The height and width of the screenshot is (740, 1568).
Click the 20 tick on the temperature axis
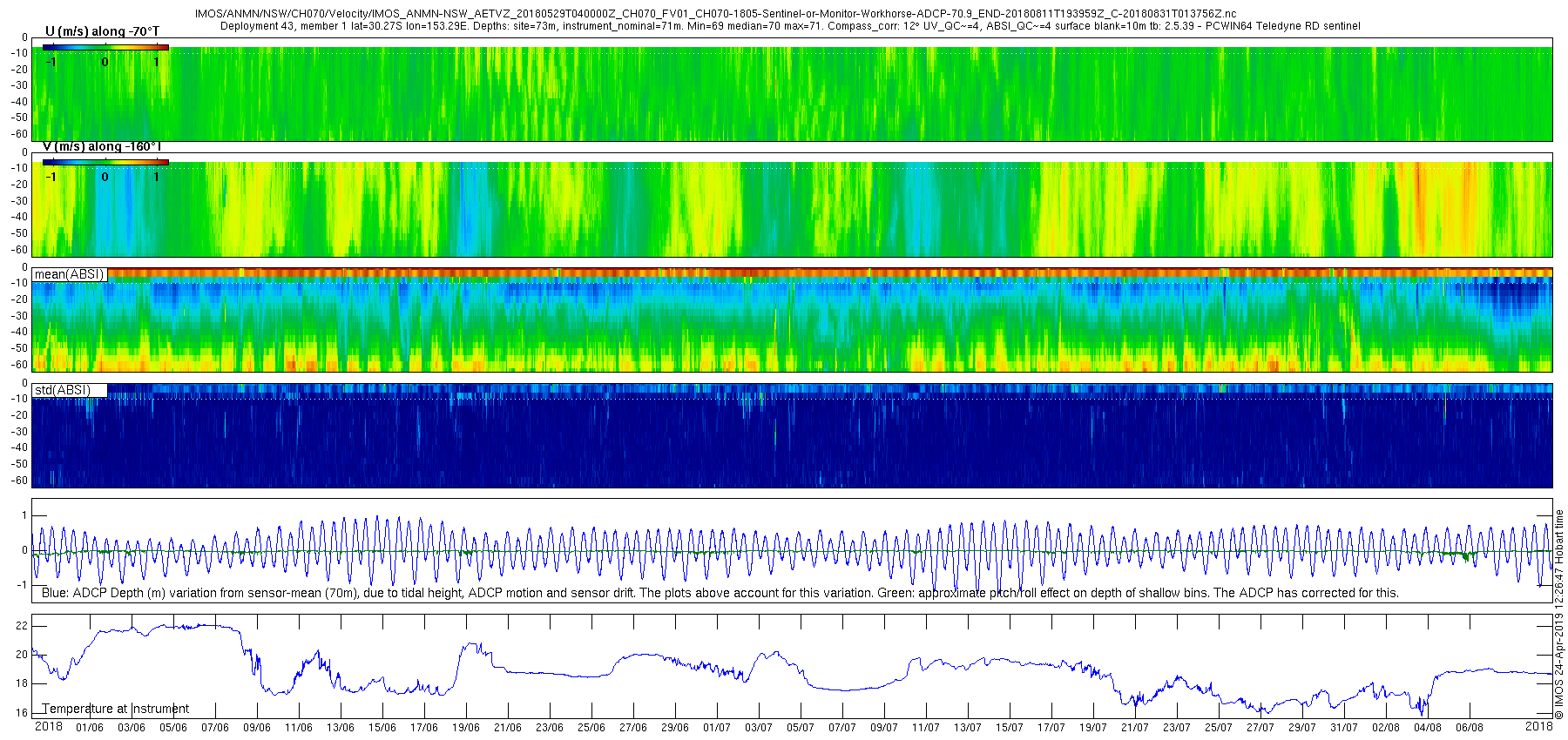coord(22,655)
